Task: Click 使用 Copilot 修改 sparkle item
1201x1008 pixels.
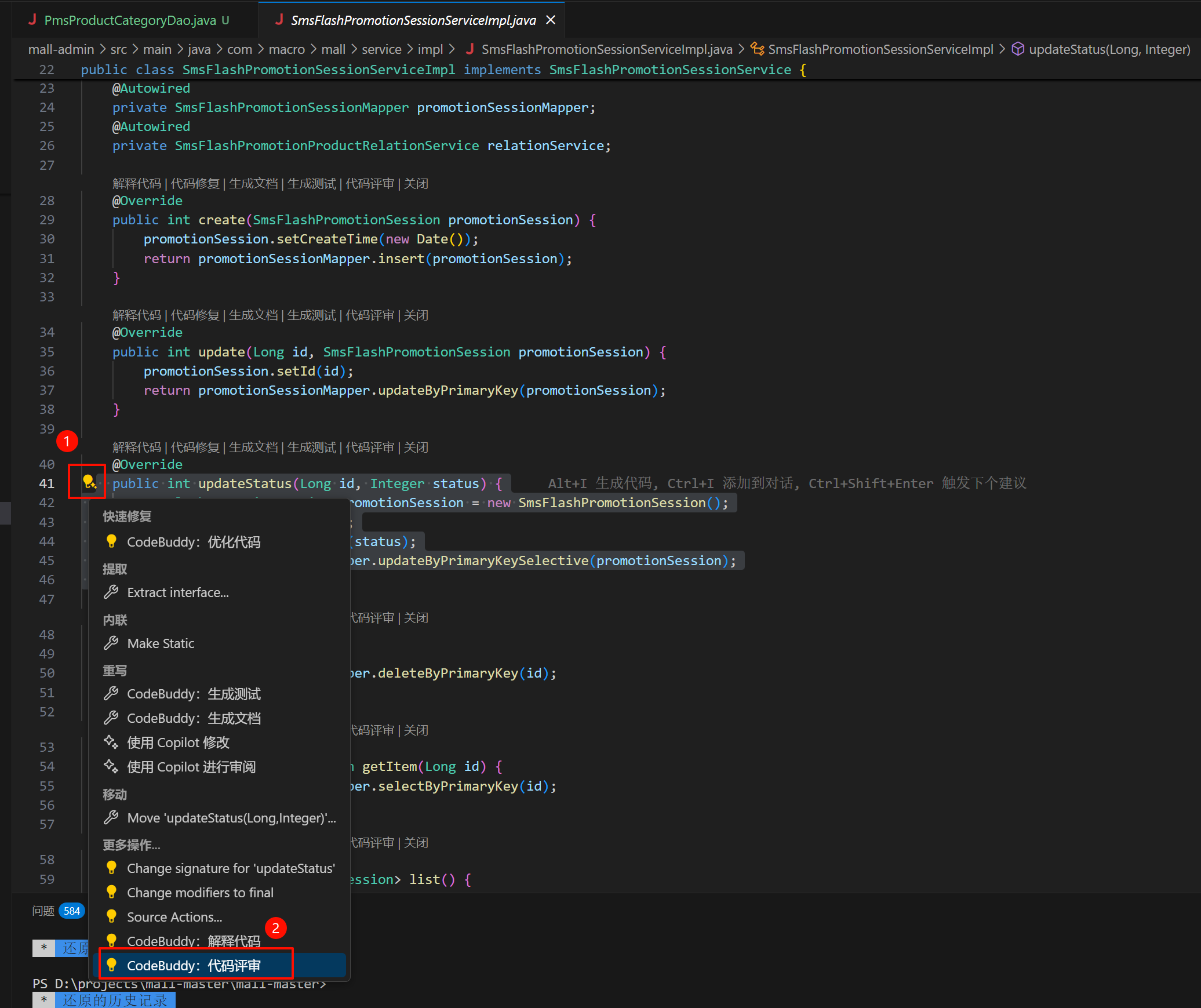Action: tap(178, 743)
